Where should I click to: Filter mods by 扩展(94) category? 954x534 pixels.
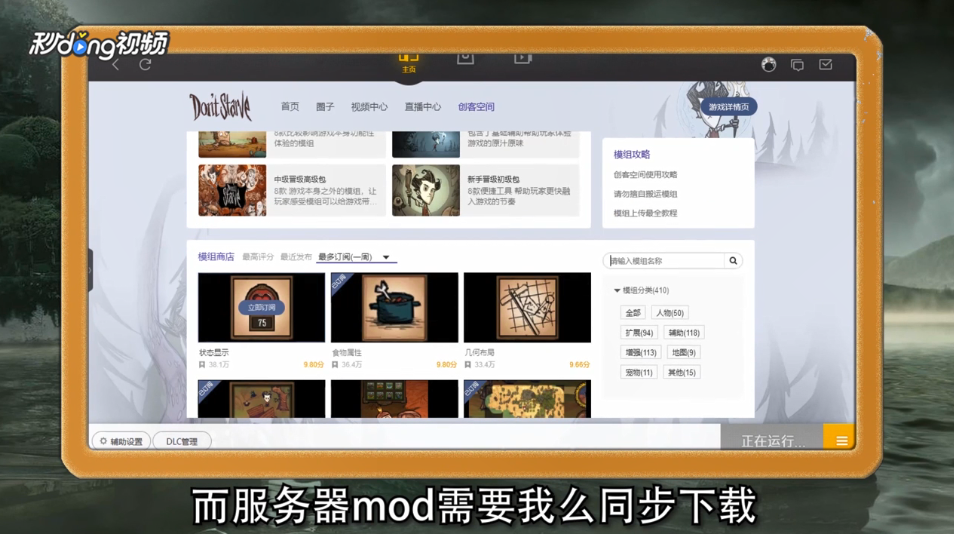(x=639, y=333)
